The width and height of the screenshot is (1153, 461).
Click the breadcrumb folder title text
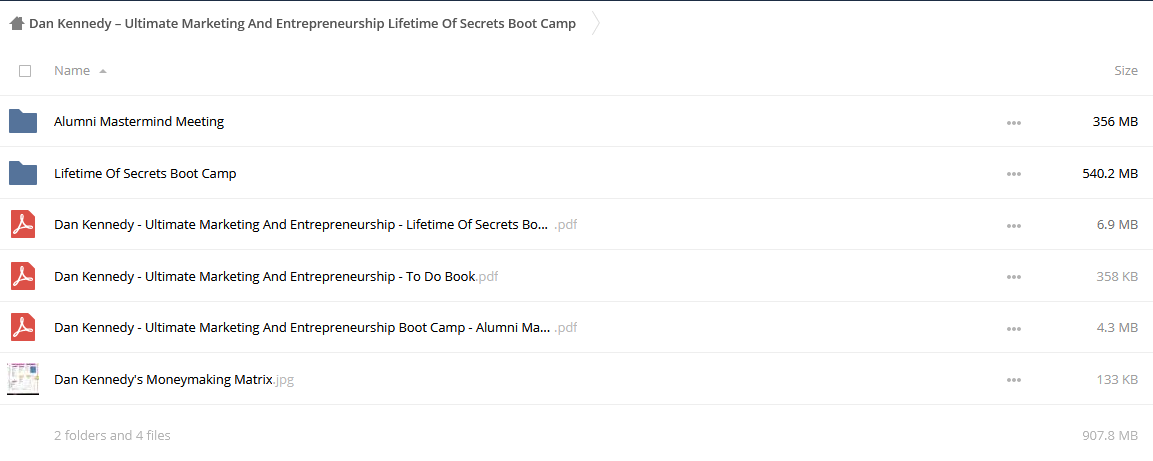click(302, 24)
